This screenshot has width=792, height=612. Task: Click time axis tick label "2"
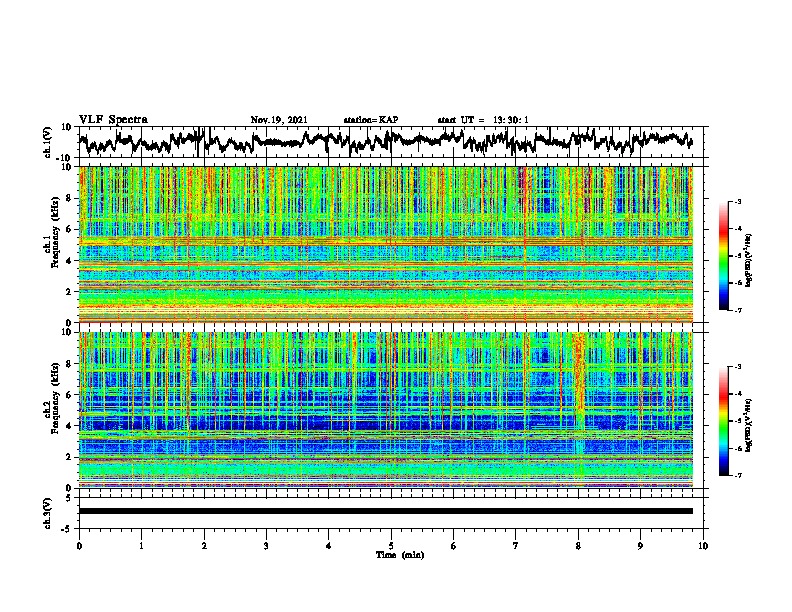[204, 546]
